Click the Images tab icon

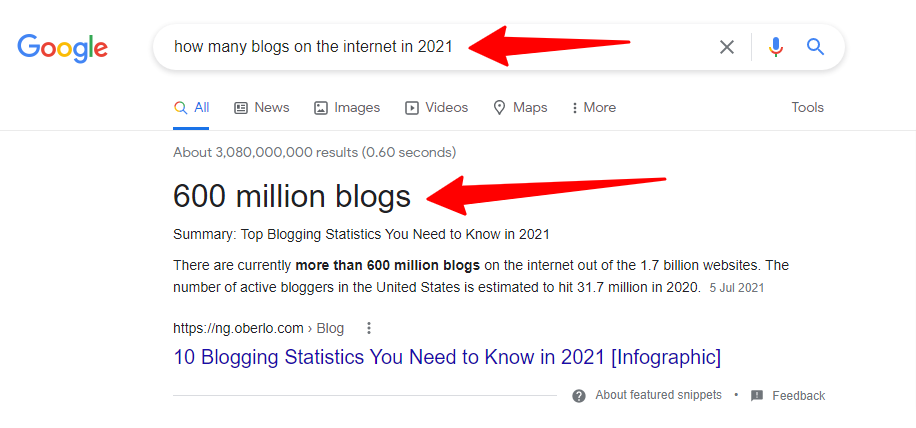click(x=321, y=108)
